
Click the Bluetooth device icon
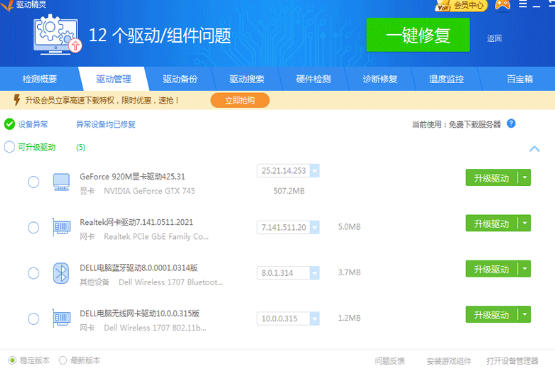pyautogui.click(x=61, y=273)
